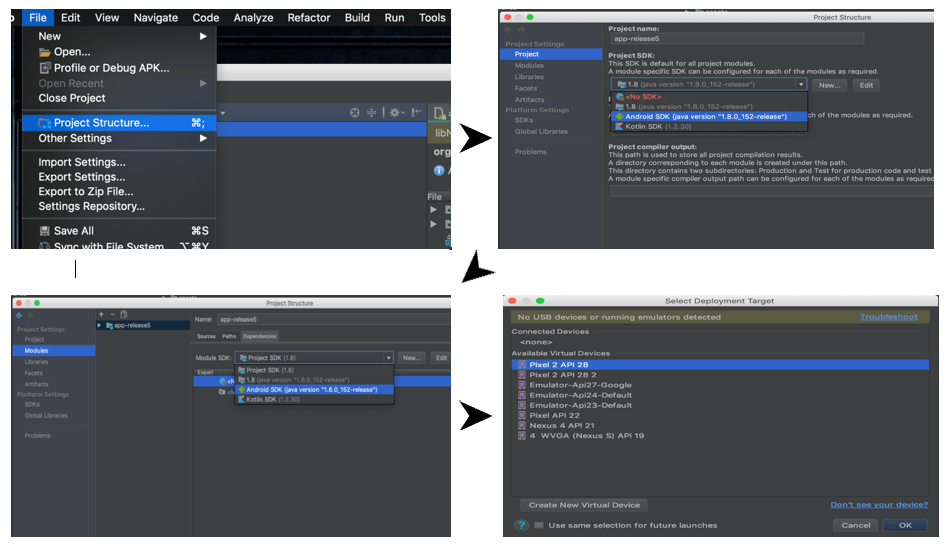Click the module Name field
The width and height of the screenshot is (951, 549).
pyautogui.click(x=332, y=319)
